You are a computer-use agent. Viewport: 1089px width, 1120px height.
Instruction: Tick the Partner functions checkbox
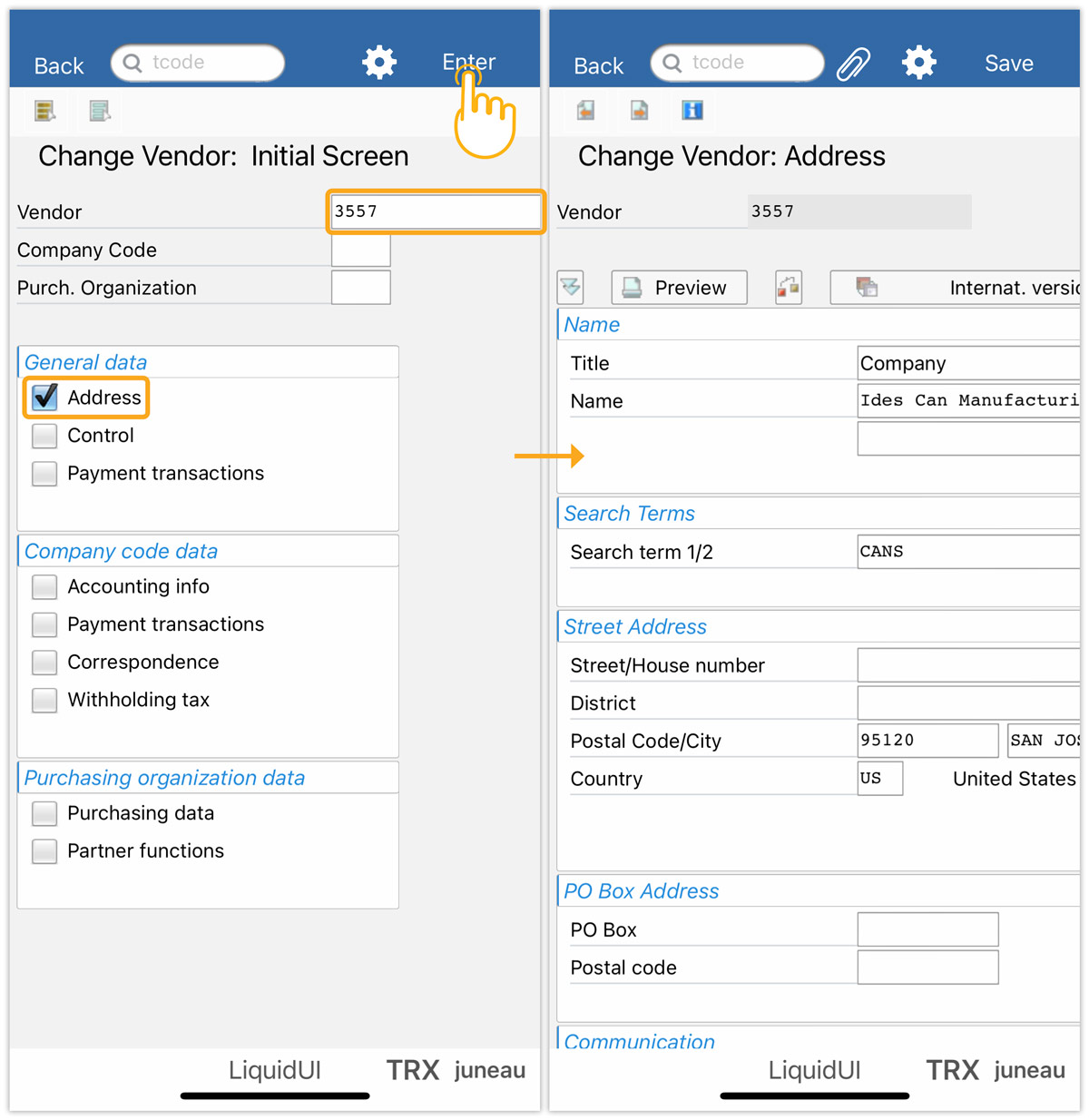click(x=44, y=851)
